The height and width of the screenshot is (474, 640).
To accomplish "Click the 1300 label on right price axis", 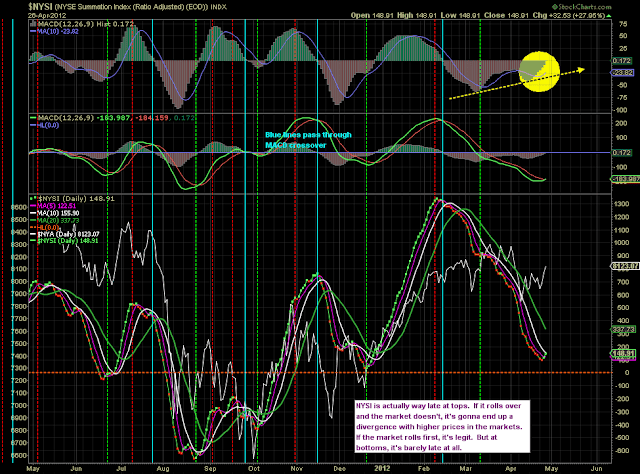I will [621, 204].
